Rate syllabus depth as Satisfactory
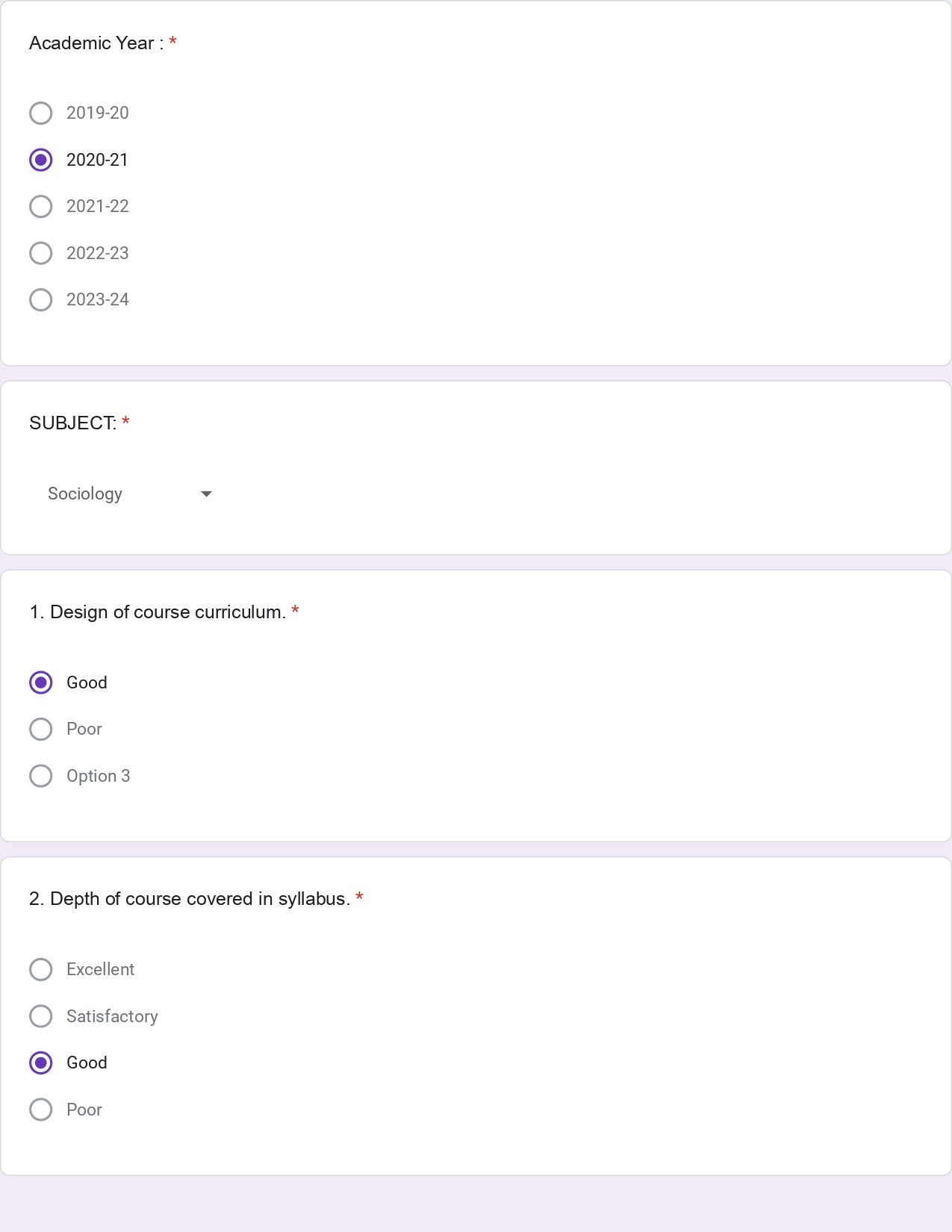The image size is (952, 1232). tap(41, 1016)
